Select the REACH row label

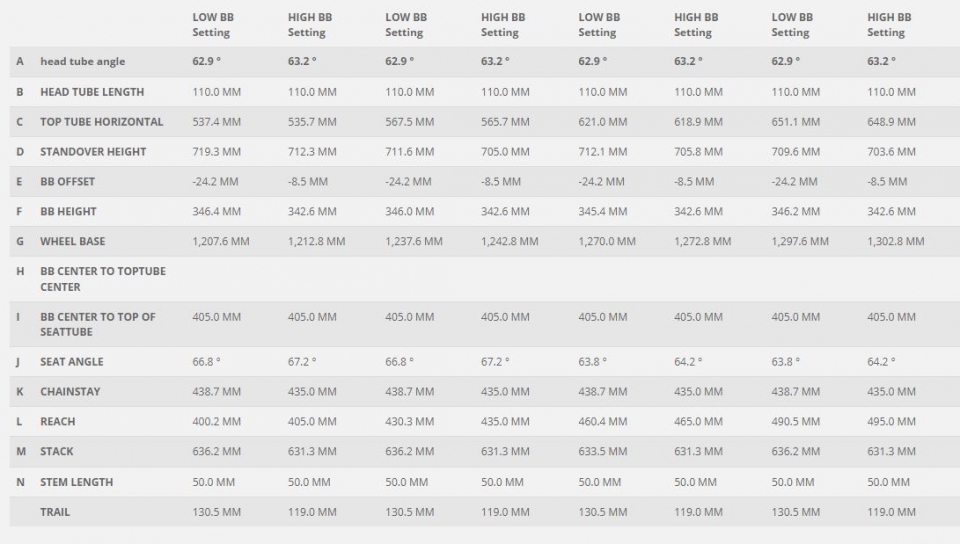pyautogui.click(x=58, y=422)
